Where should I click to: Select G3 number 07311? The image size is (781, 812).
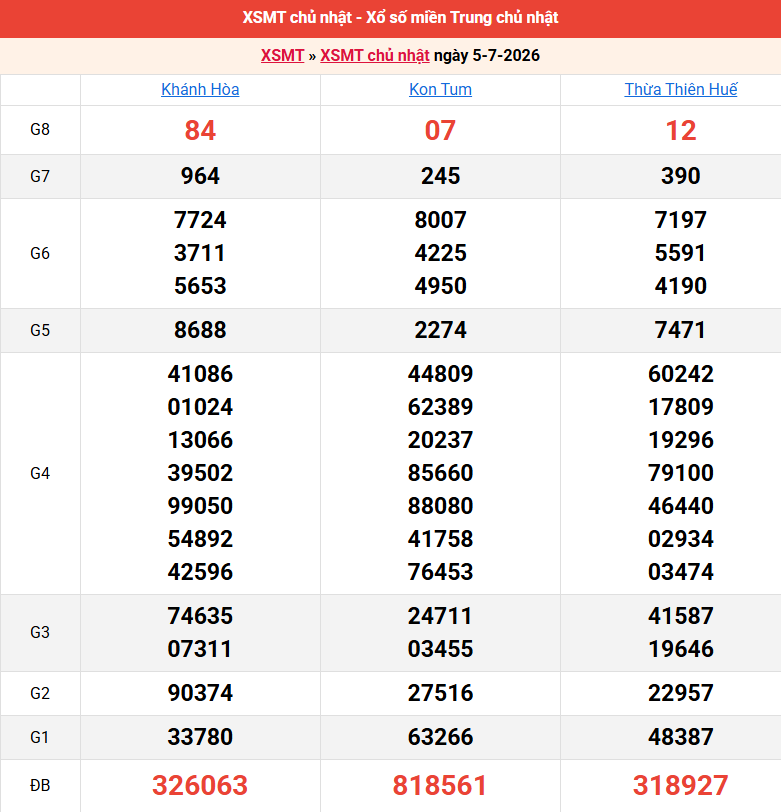pos(200,649)
